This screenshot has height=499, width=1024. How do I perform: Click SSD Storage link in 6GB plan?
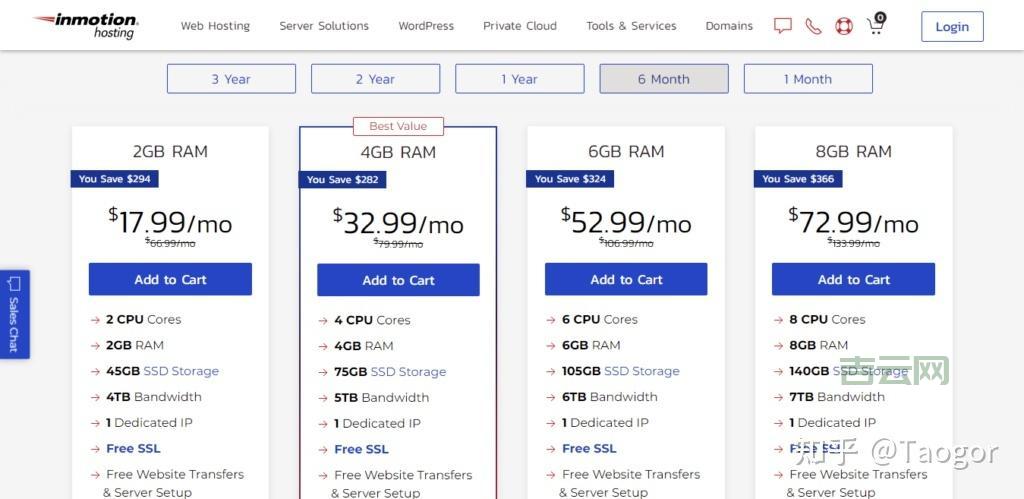[641, 371]
